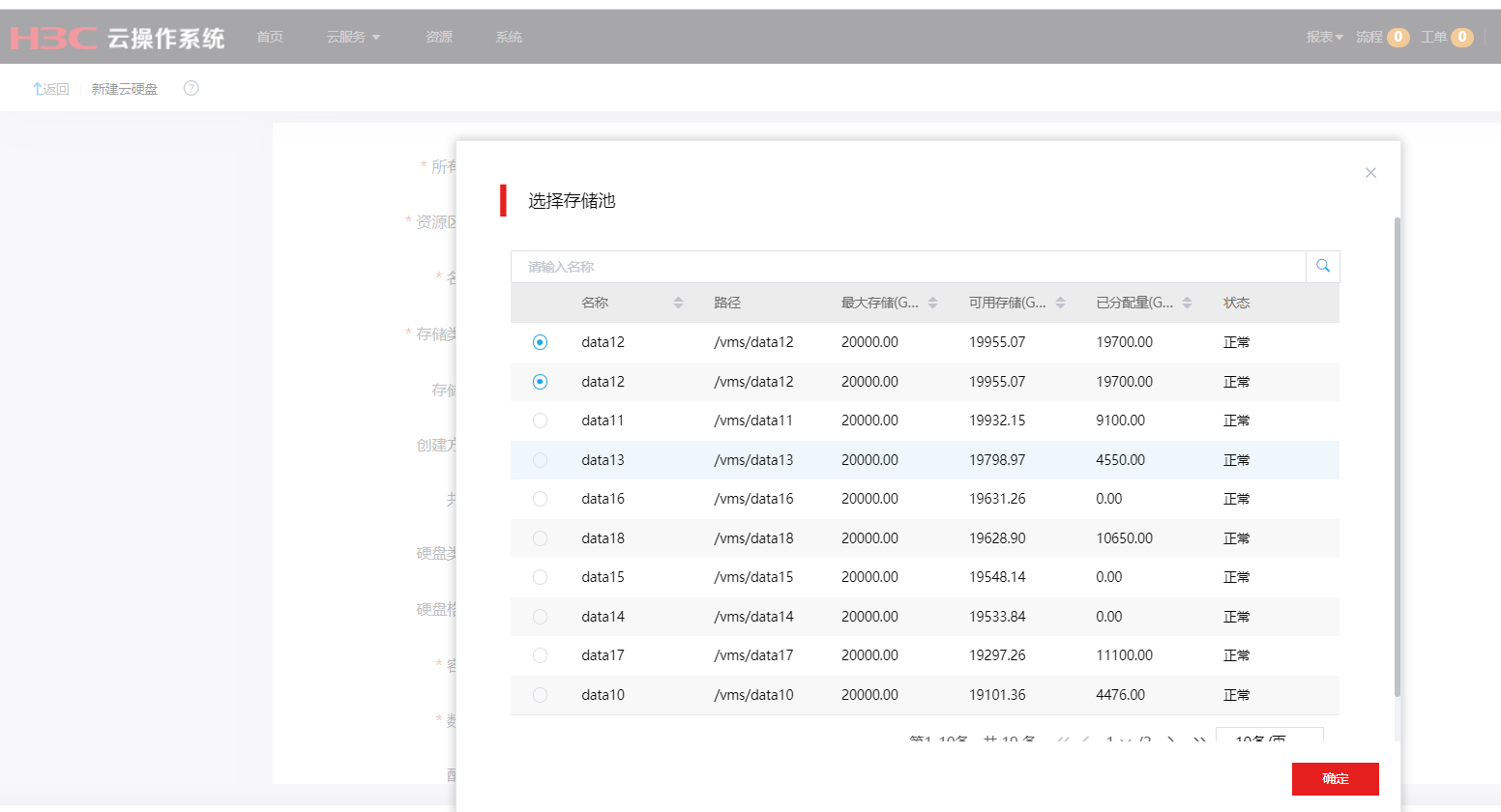Click the red 确定 button
Image resolution: width=1501 pixels, height=812 pixels.
(x=1335, y=778)
